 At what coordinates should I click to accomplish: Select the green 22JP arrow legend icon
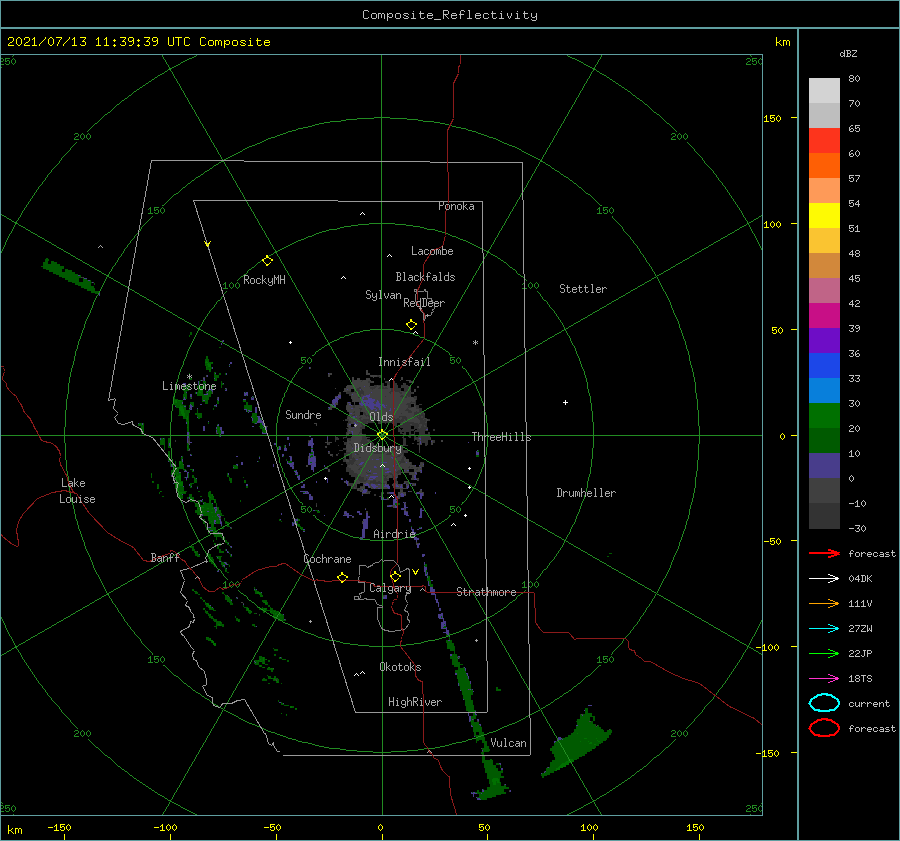[x=824, y=653]
